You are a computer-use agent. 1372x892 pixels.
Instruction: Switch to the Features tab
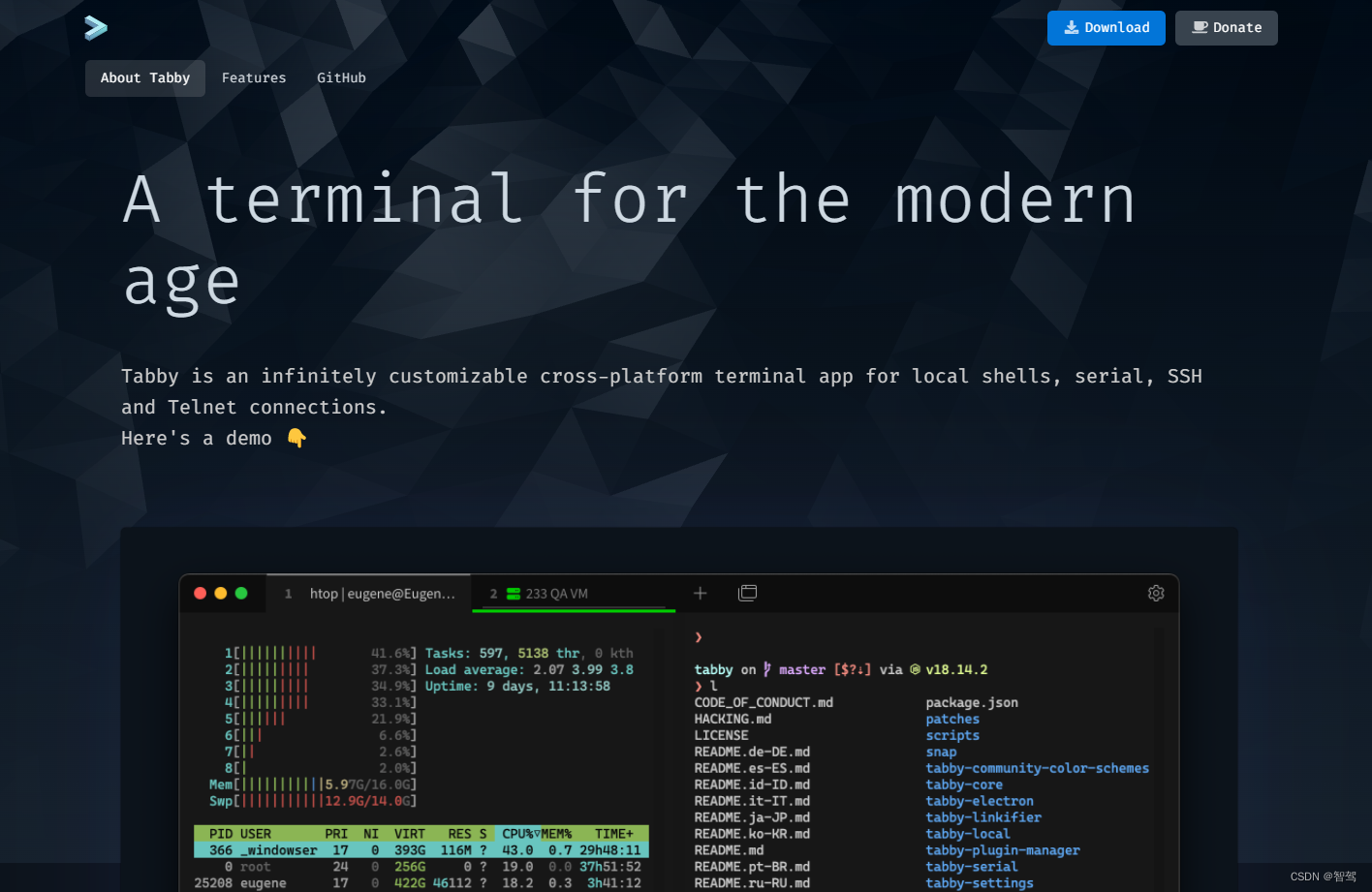(x=254, y=78)
